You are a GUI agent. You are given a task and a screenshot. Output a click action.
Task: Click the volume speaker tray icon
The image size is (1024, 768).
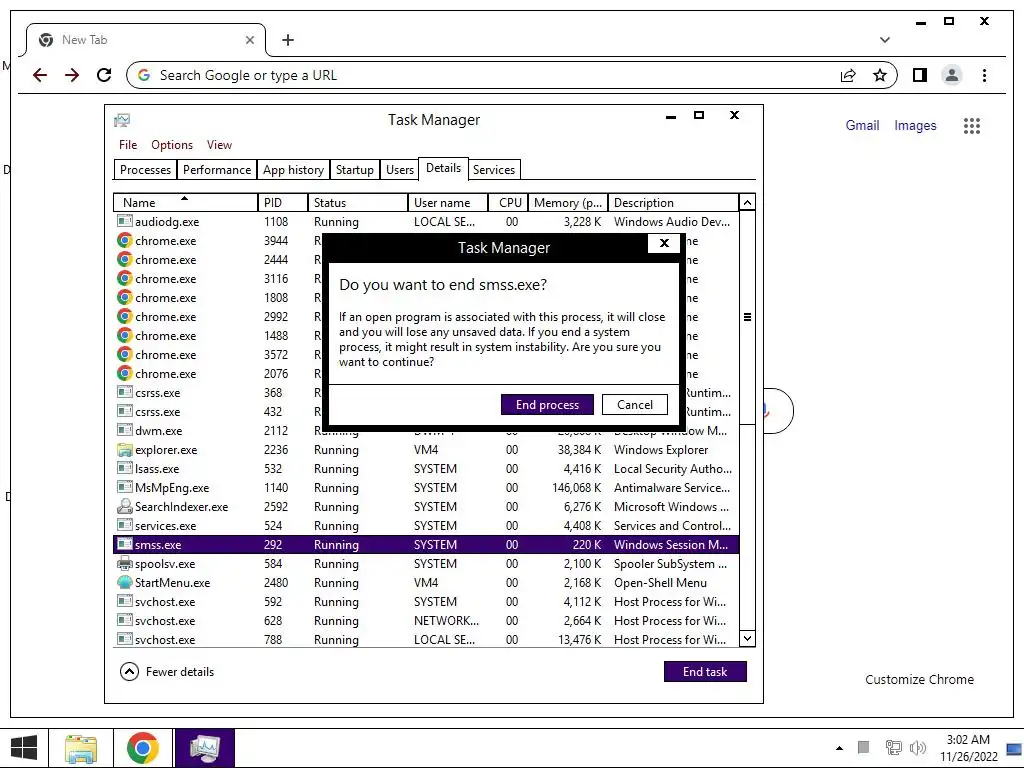918,748
